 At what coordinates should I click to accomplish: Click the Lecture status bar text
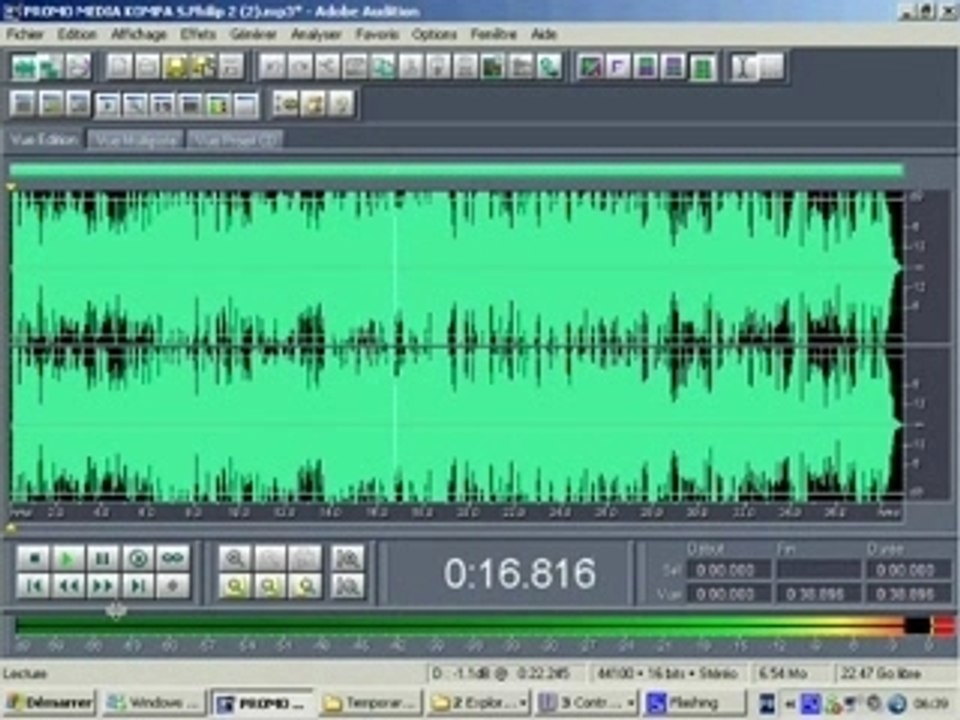tap(24, 673)
